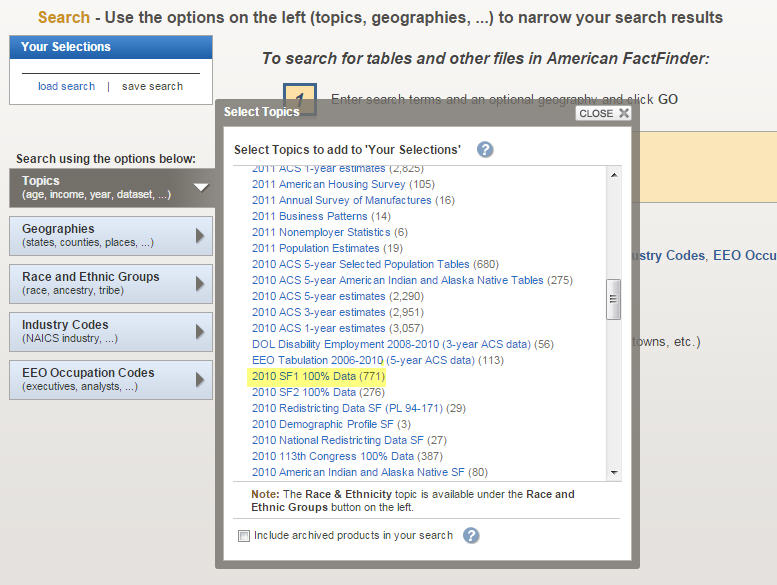
Task: Expand Race and Ethnic Groups panel
Action: tap(111, 284)
